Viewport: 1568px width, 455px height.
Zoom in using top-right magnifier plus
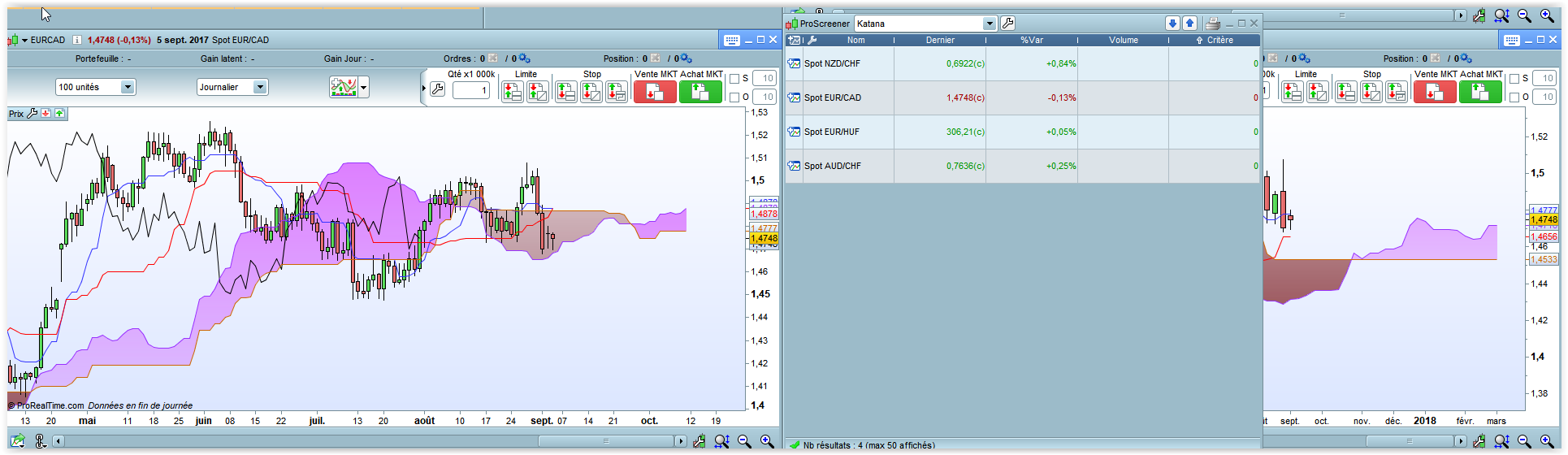(x=1547, y=15)
